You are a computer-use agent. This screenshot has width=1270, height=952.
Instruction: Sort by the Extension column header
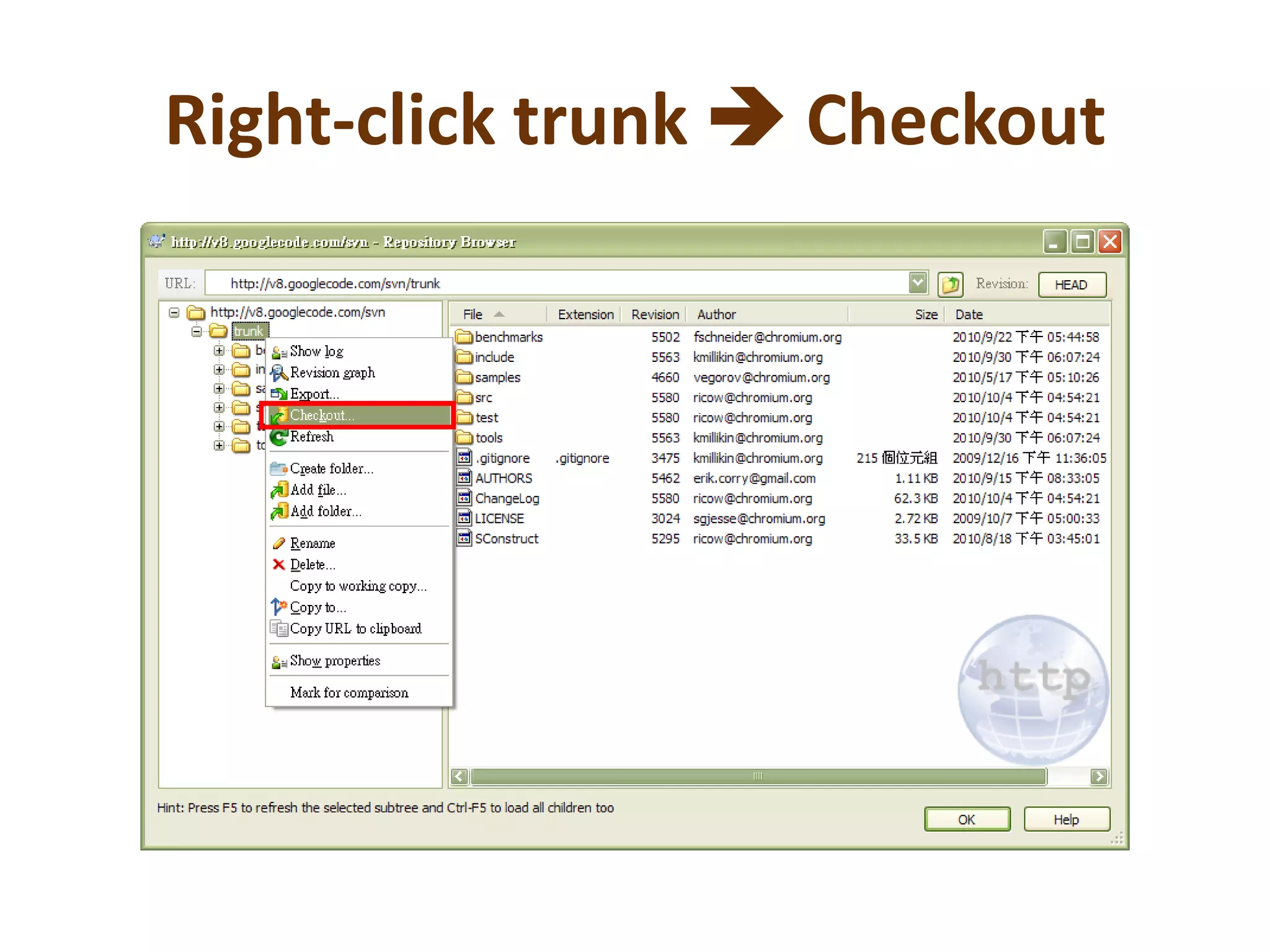[585, 314]
